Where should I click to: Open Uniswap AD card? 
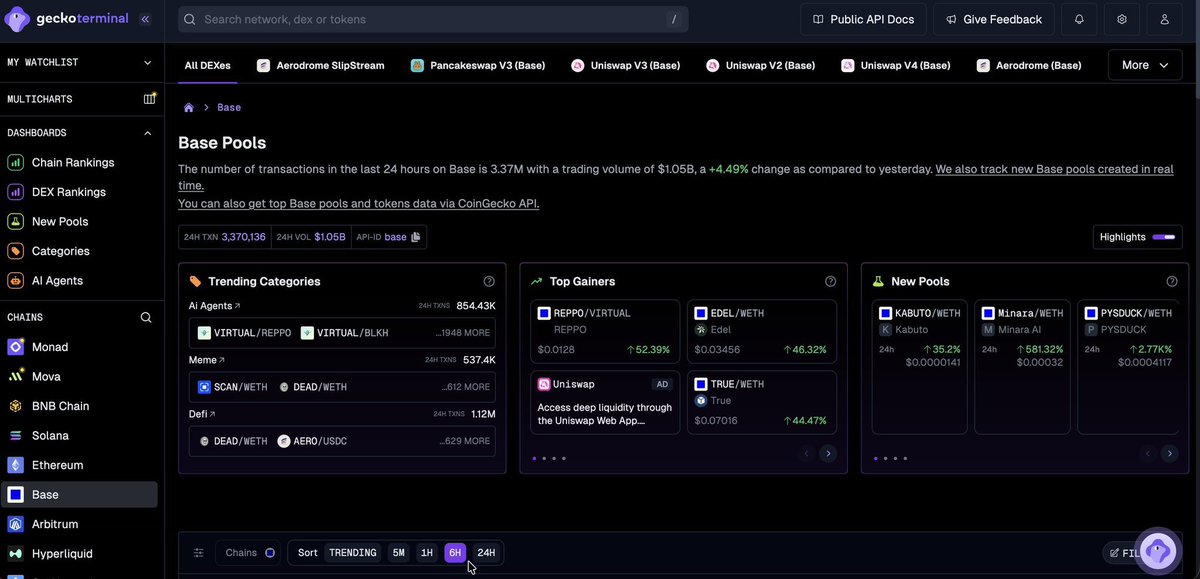pos(605,402)
